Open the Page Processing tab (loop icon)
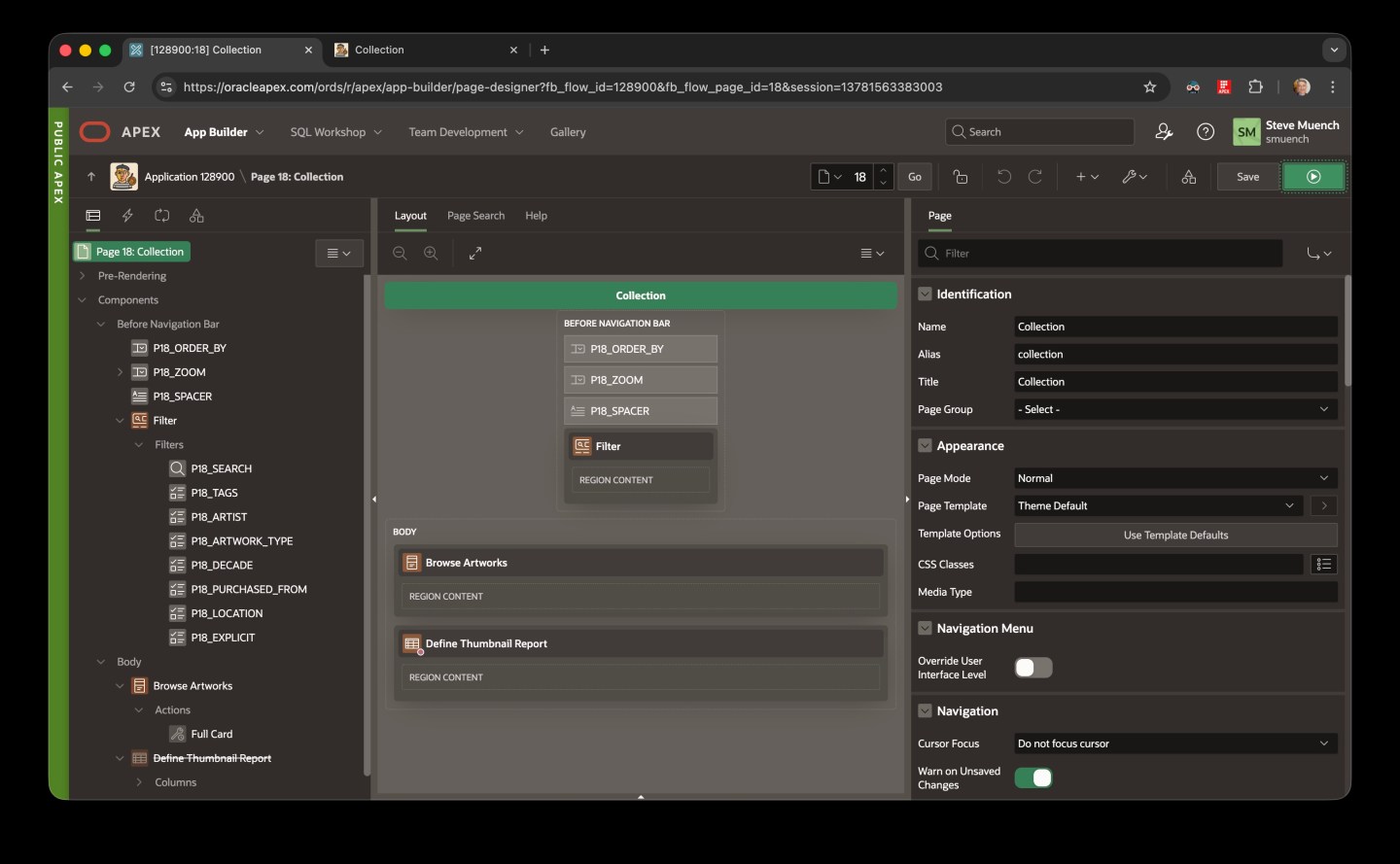1400x864 pixels. (x=162, y=216)
